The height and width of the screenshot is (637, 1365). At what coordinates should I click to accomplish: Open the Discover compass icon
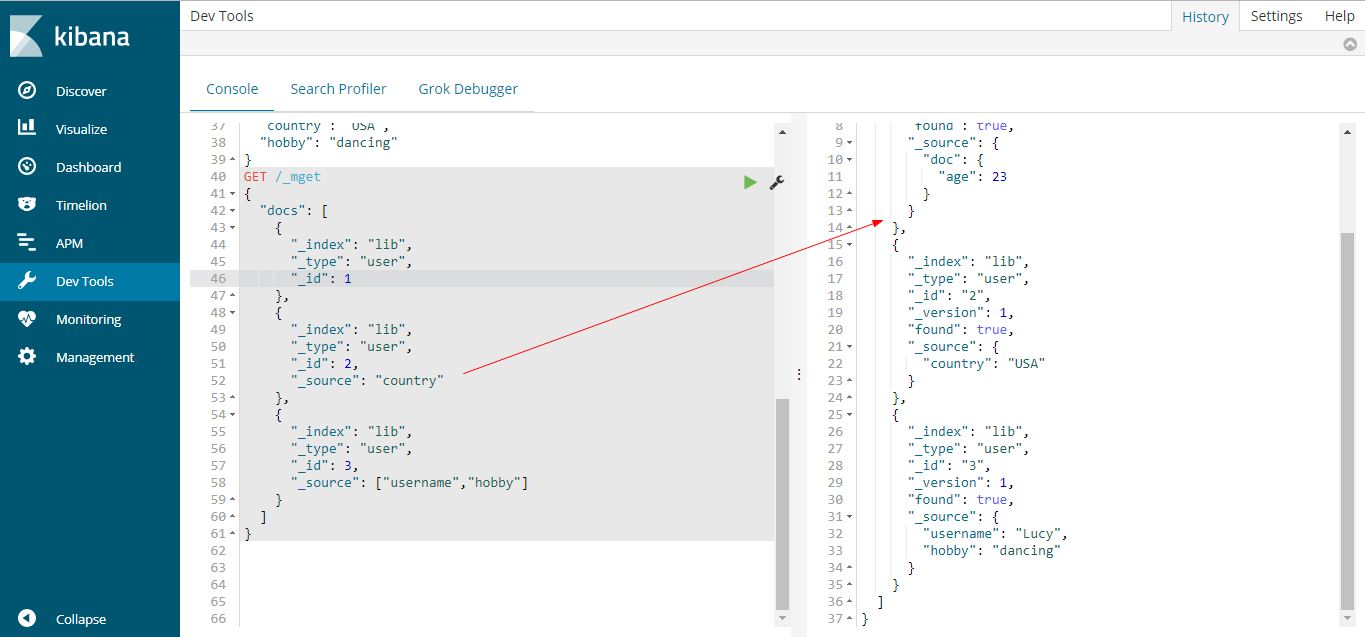tap(27, 90)
